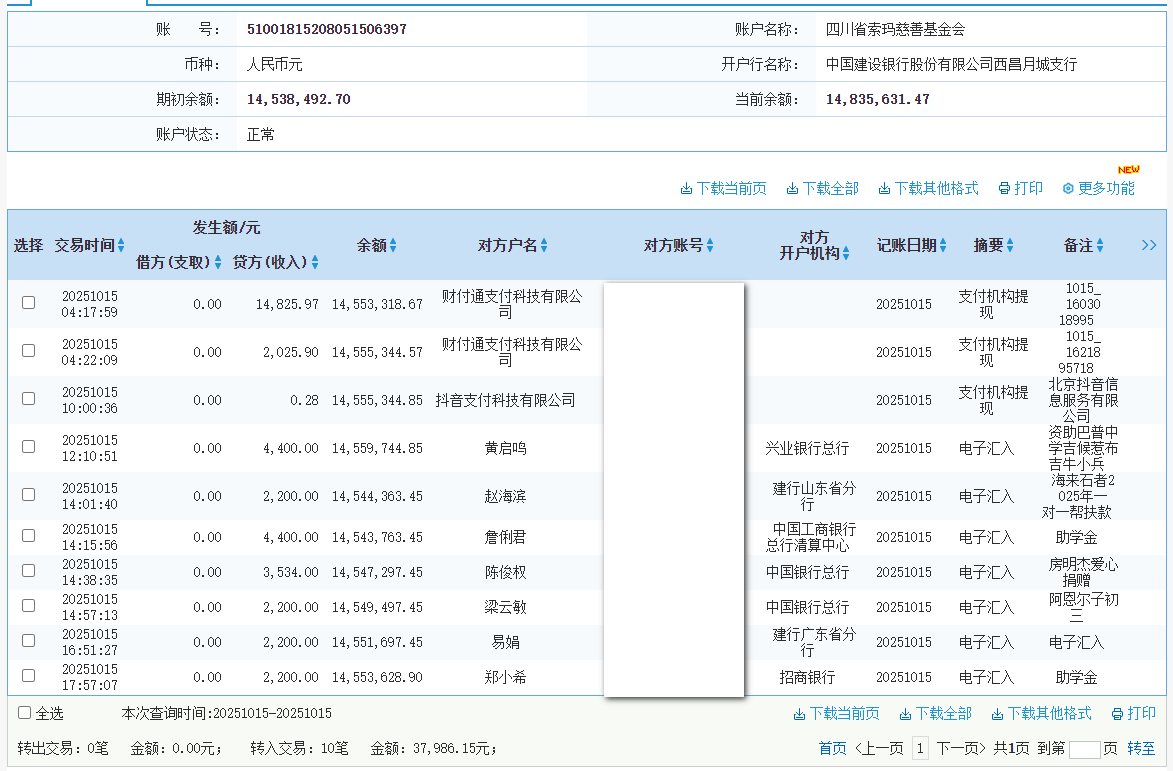The image size is (1173, 771).
Task: Click the top 下载当前页 download icon
Action: [686, 189]
